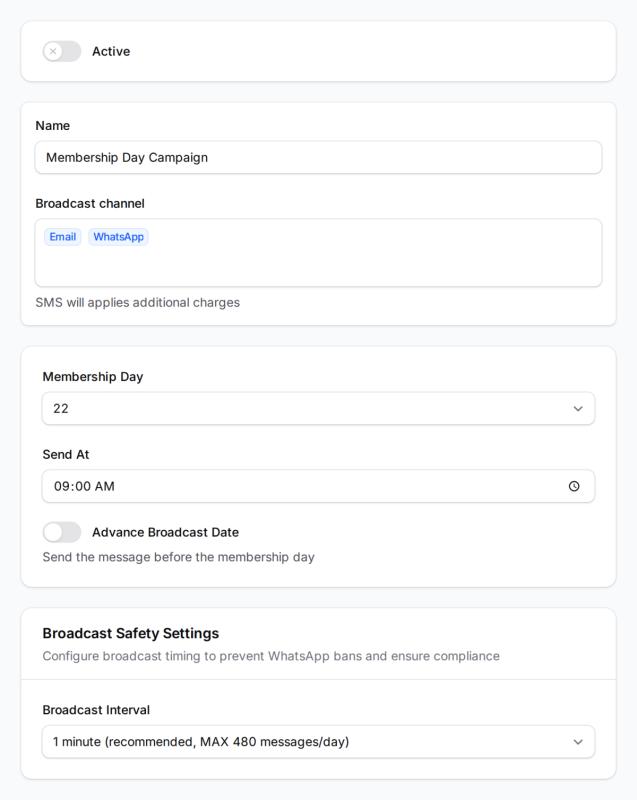This screenshot has width=637, height=800.
Task: Click the Name input field
Action: tap(318, 156)
